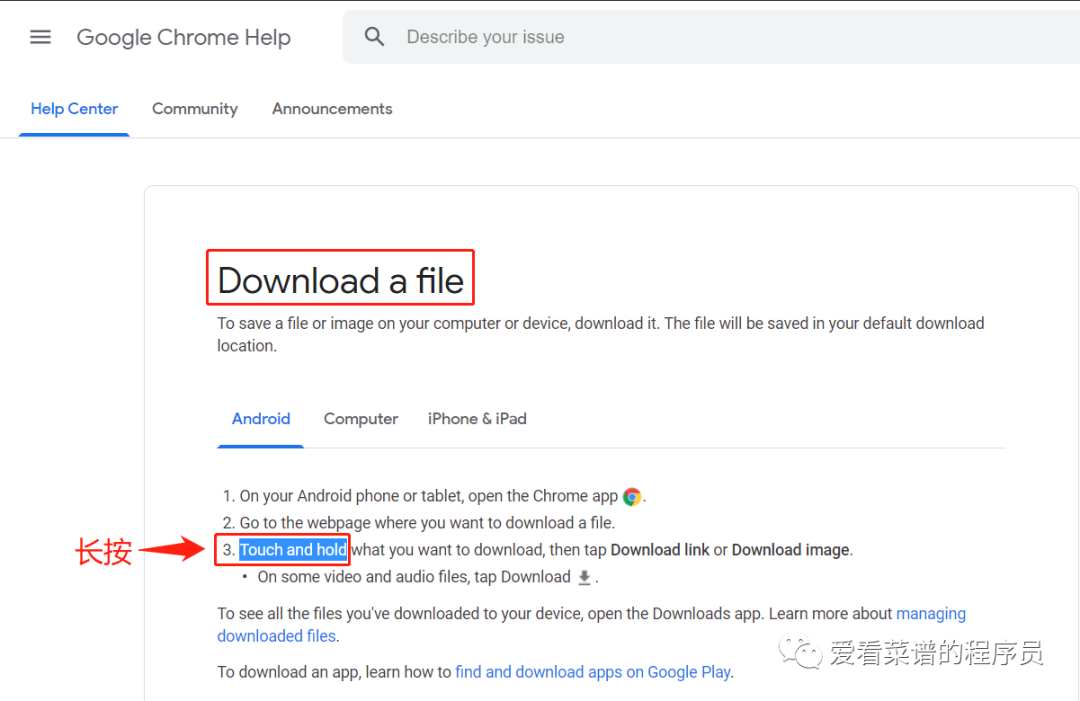This screenshot has width=1080, height=701.
Task: Click the Download a file heading
Action: click(x=340, y=280)
